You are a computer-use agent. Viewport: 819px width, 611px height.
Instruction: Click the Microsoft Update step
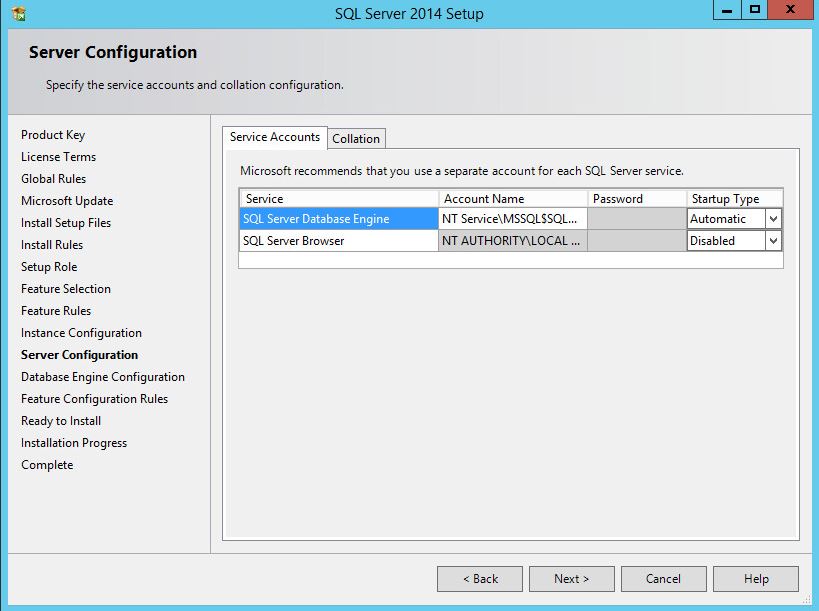tap(67, 201)
